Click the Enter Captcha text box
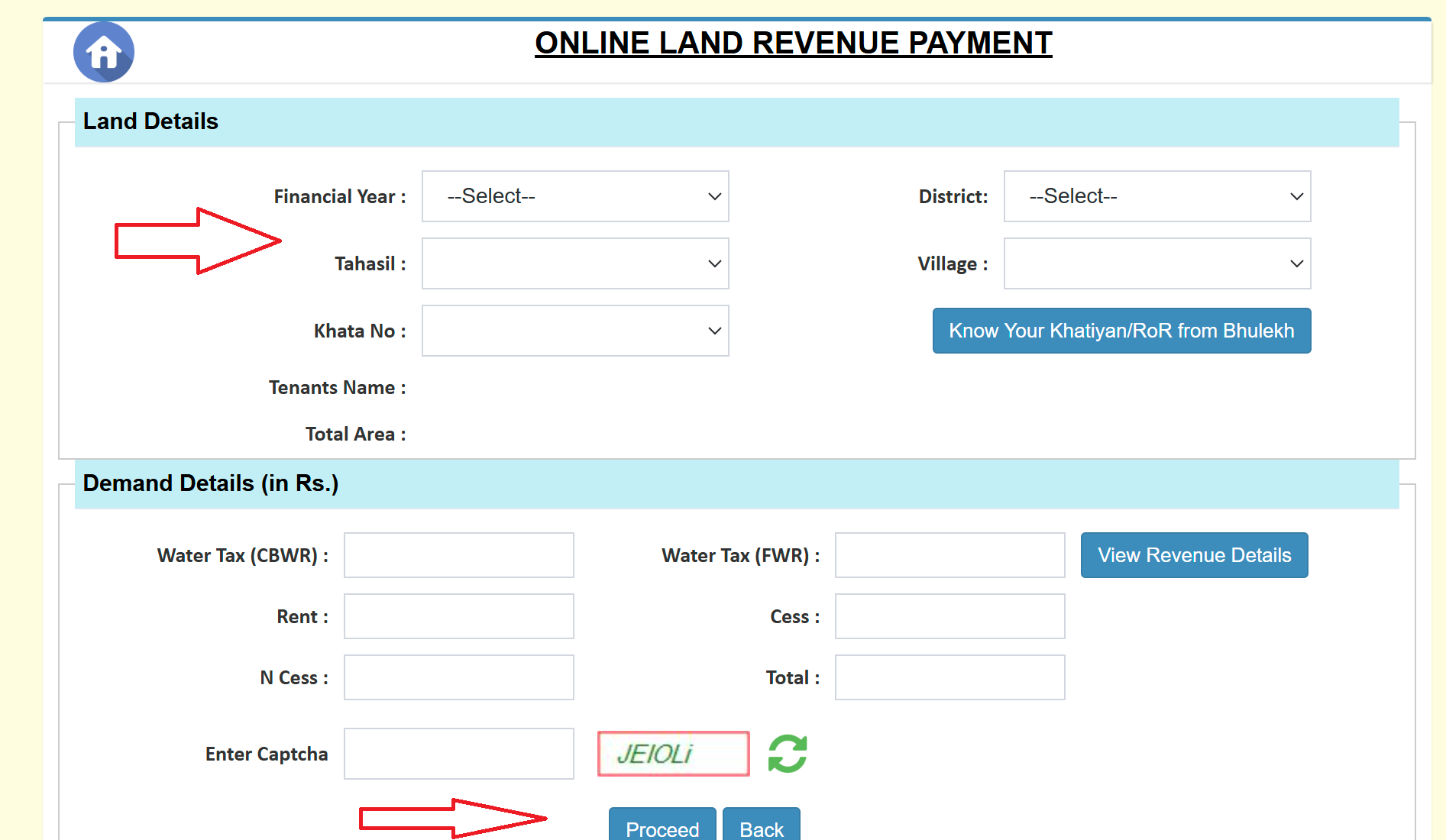 tap(458, 754)
